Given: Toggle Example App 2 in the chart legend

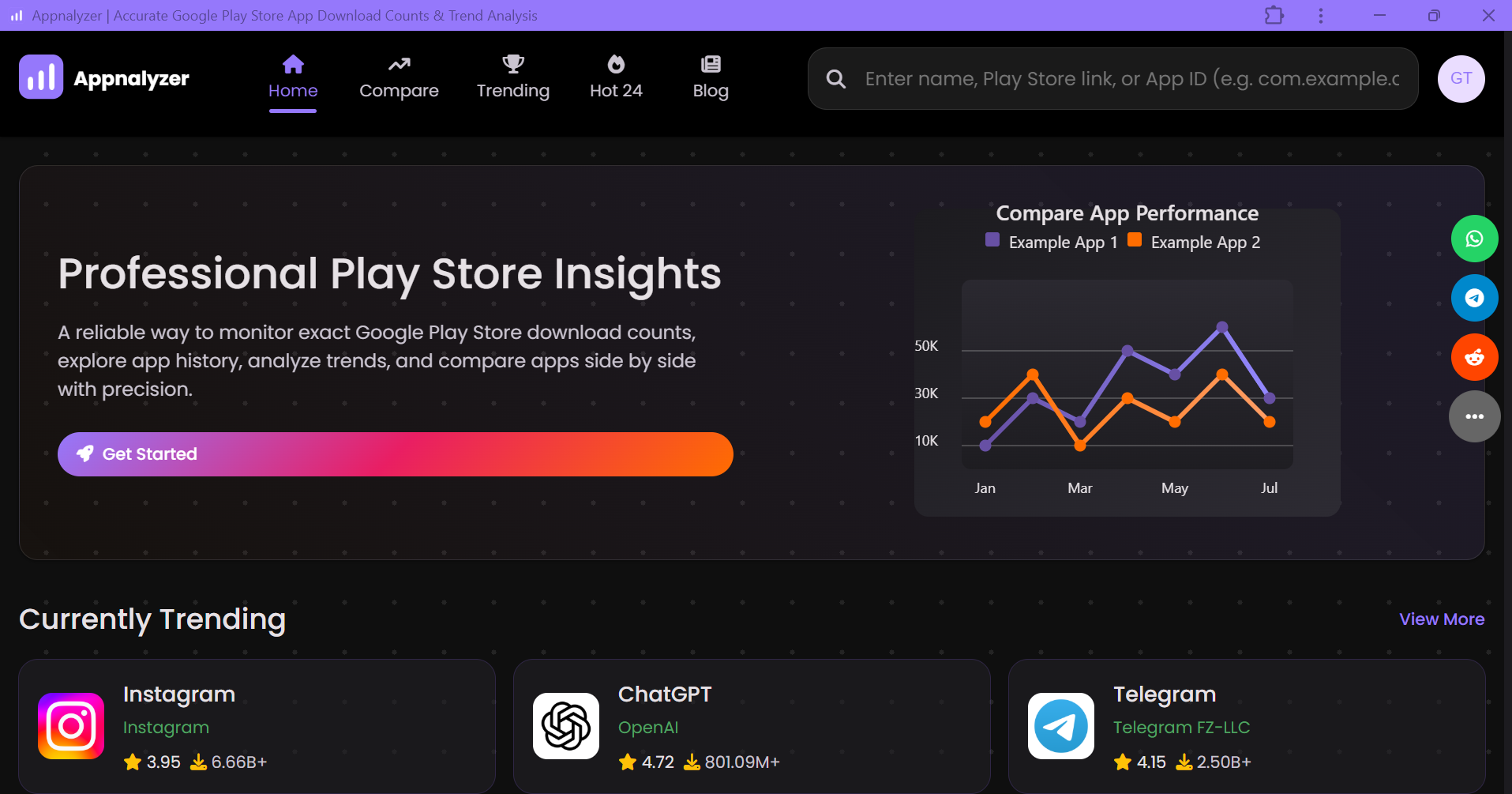Looking at the screenshot, I should 1193,242.
